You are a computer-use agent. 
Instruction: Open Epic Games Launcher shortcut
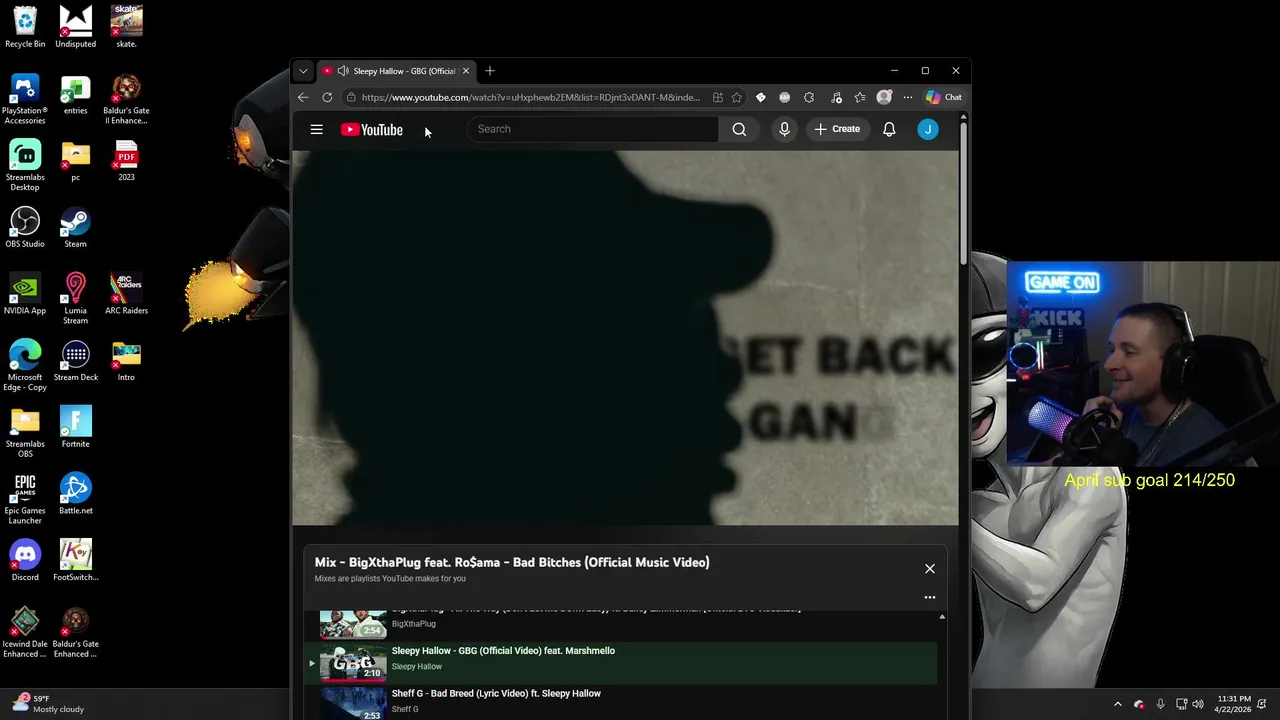pyautogui.click(x=25, y=499)
